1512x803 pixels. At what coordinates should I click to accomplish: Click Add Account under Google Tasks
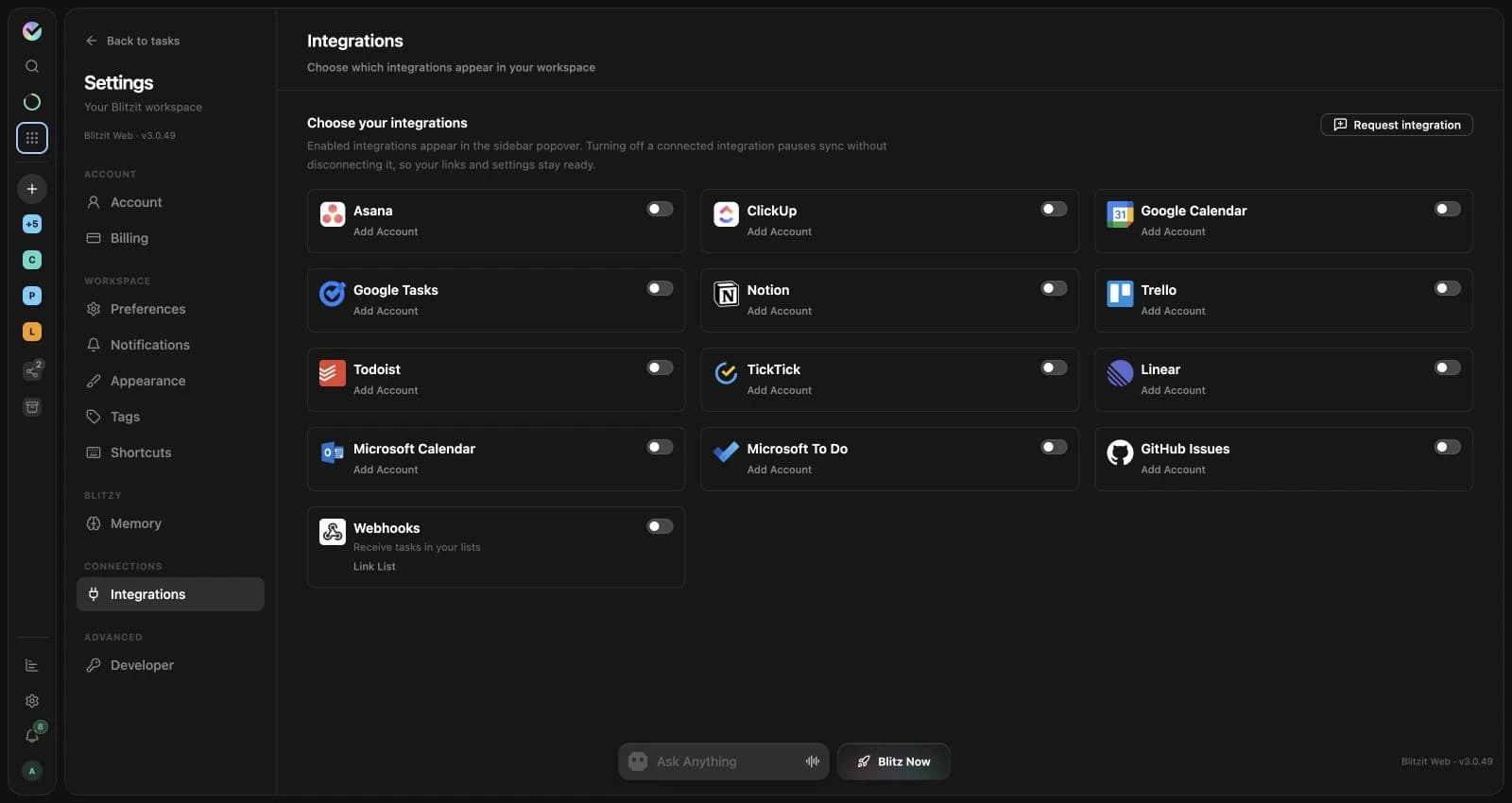[x=386, y=311]
